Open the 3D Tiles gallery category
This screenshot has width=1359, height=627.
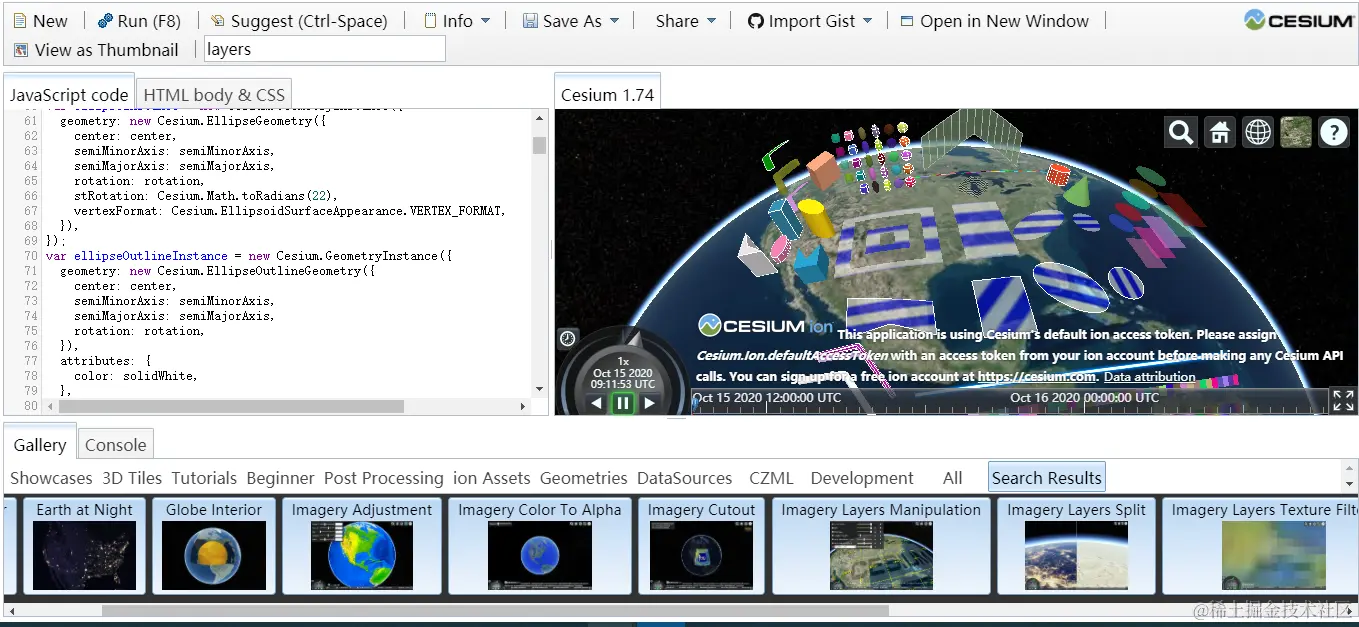pyautogui.click(x=132, y=478)
